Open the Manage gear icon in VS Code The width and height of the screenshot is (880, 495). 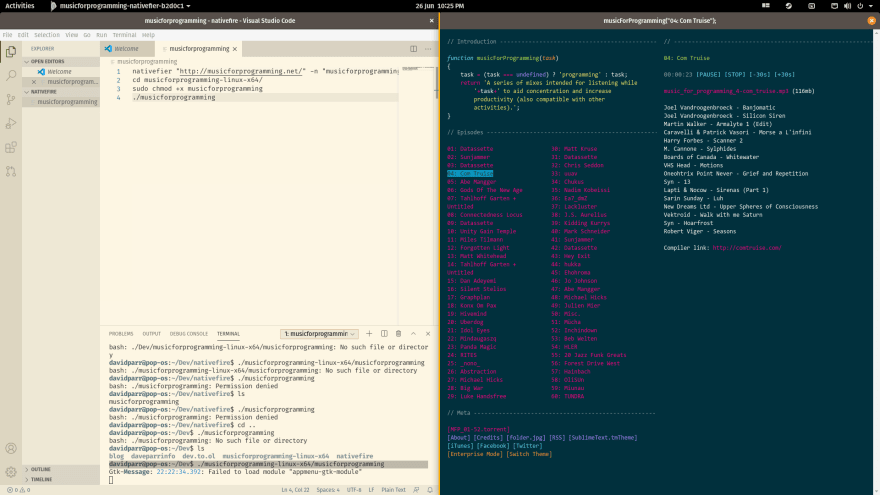coord(11,472)
